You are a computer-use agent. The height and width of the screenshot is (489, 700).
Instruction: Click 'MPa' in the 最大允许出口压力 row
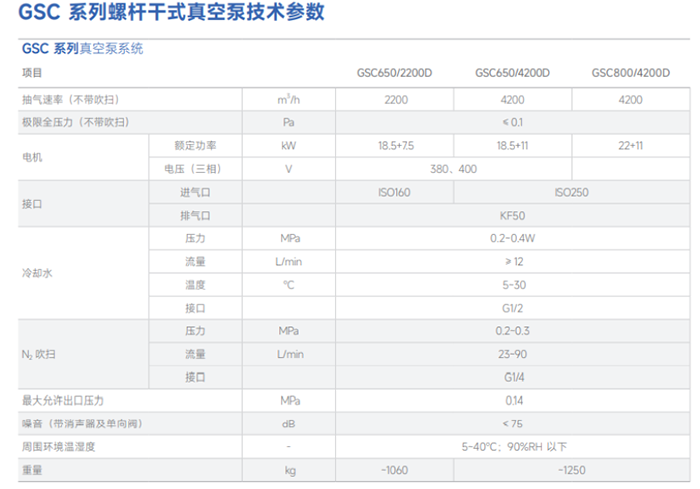coord(290,401)
